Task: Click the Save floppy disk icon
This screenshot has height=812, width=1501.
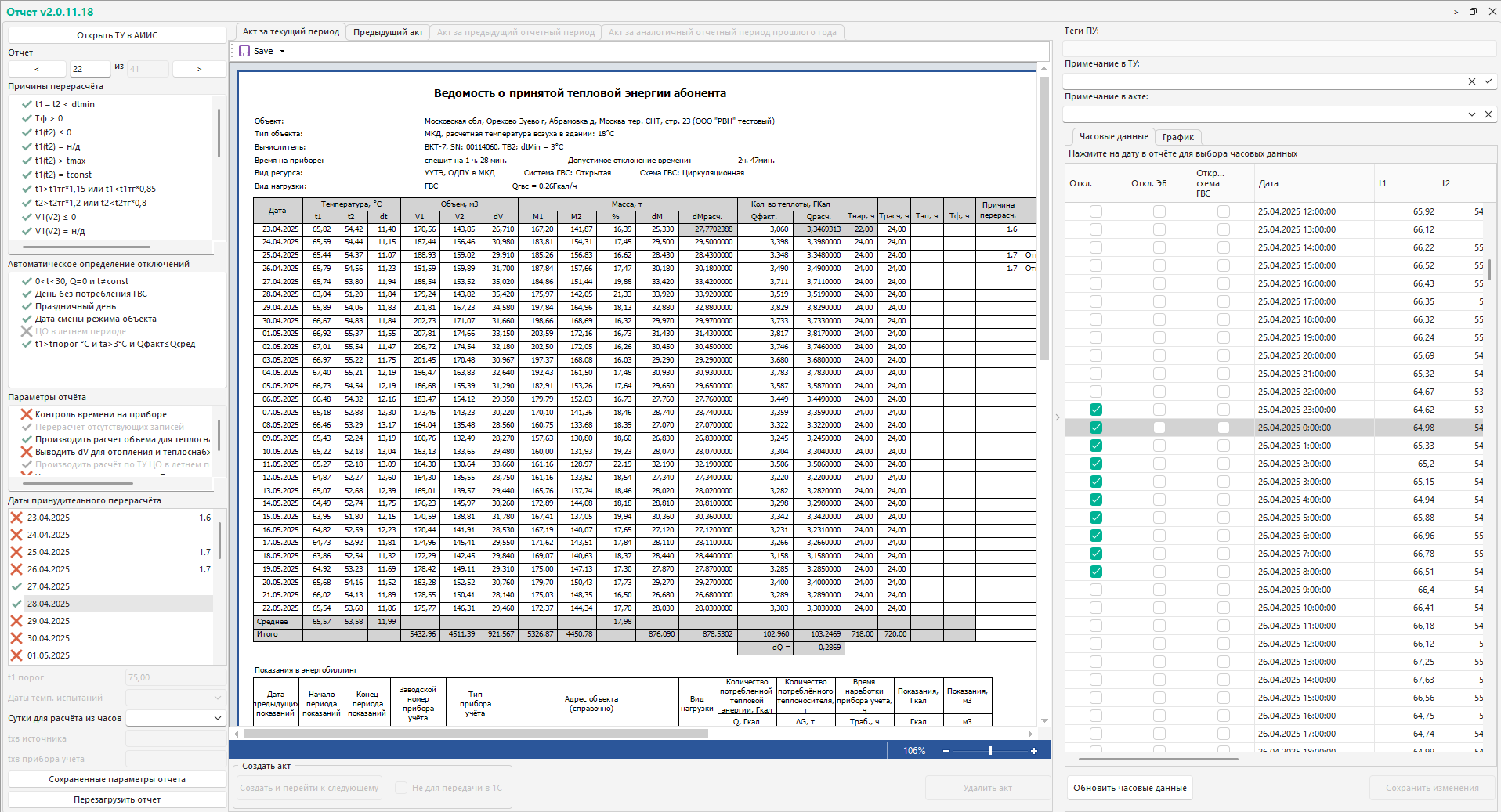Action: 244,51
